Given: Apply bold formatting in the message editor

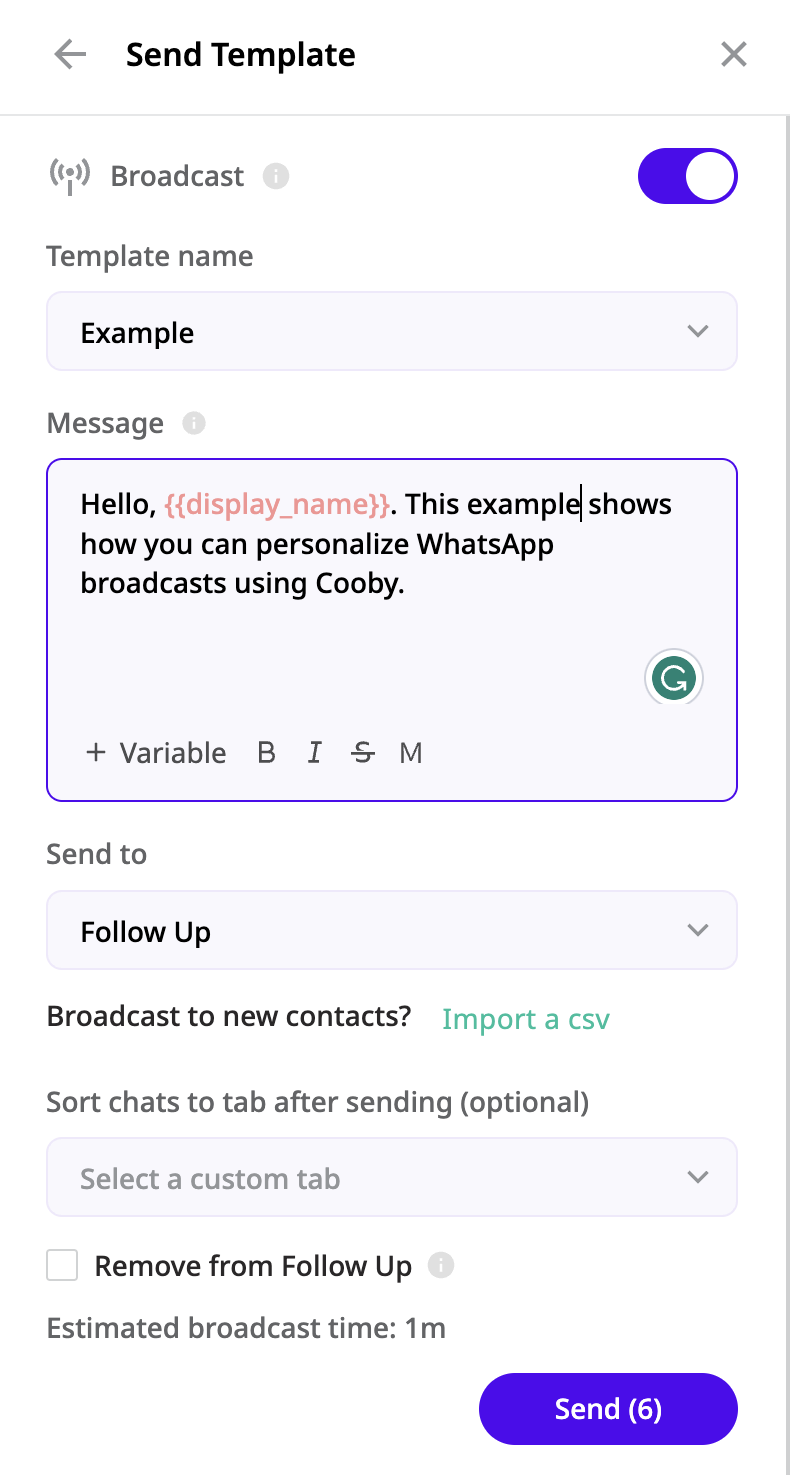Looking at the screenshot, I should [x=266, y=753].
